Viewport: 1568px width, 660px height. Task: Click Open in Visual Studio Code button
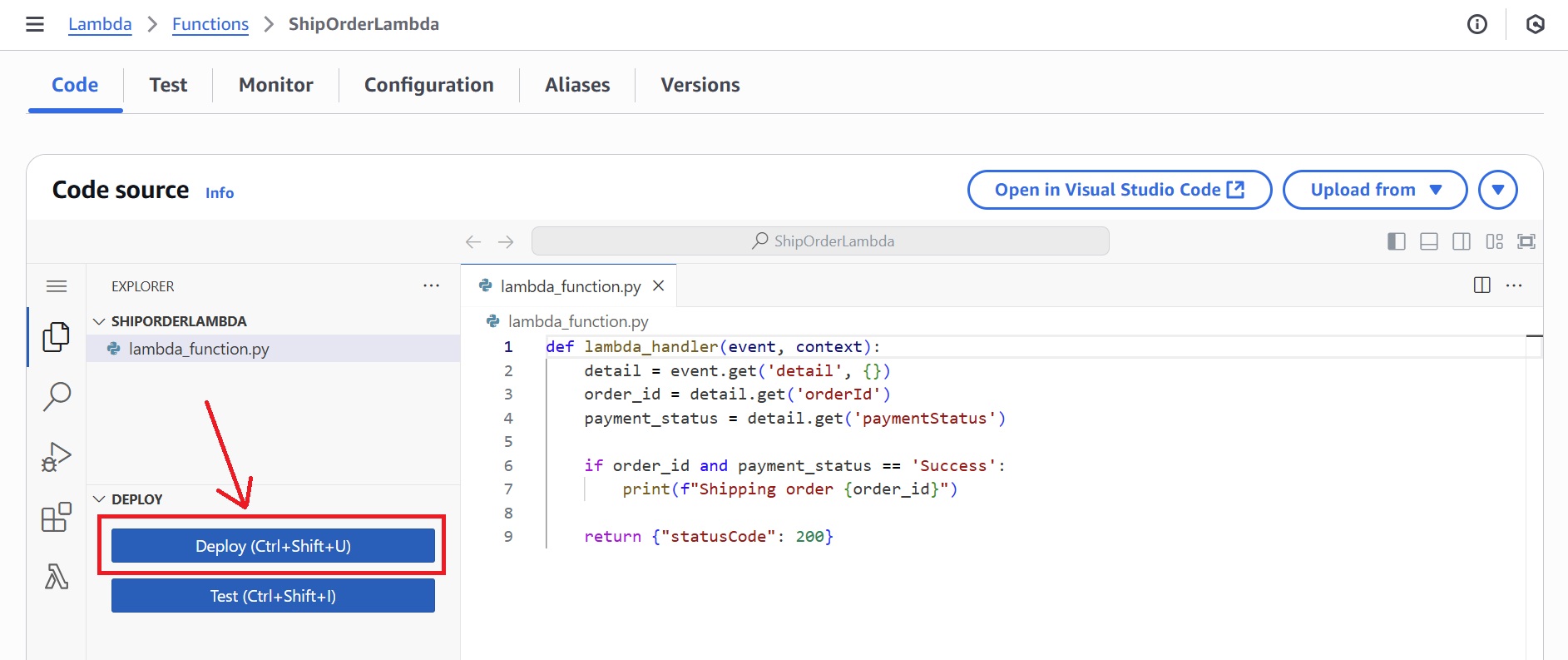pyautogui.click(x=1120, y=190)
